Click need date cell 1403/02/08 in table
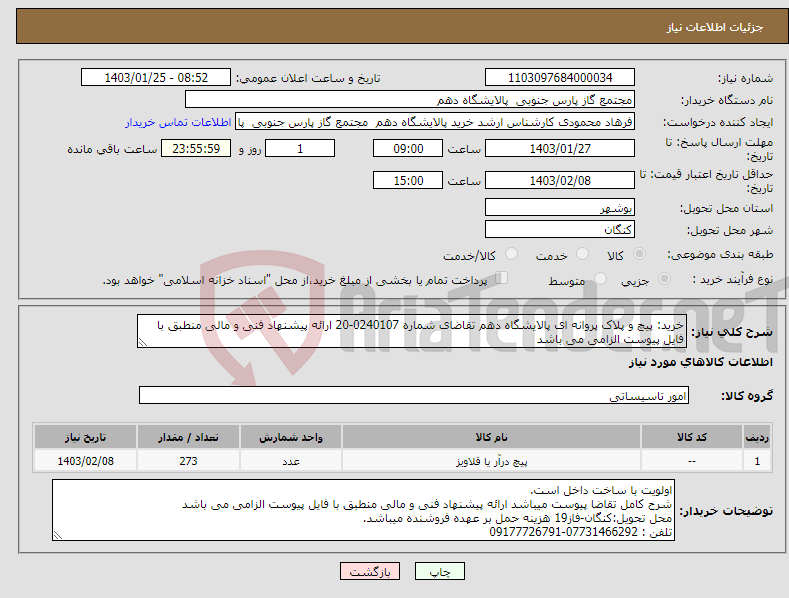The height and width of the screenshot is (598, 789). (x=86, y=461)
